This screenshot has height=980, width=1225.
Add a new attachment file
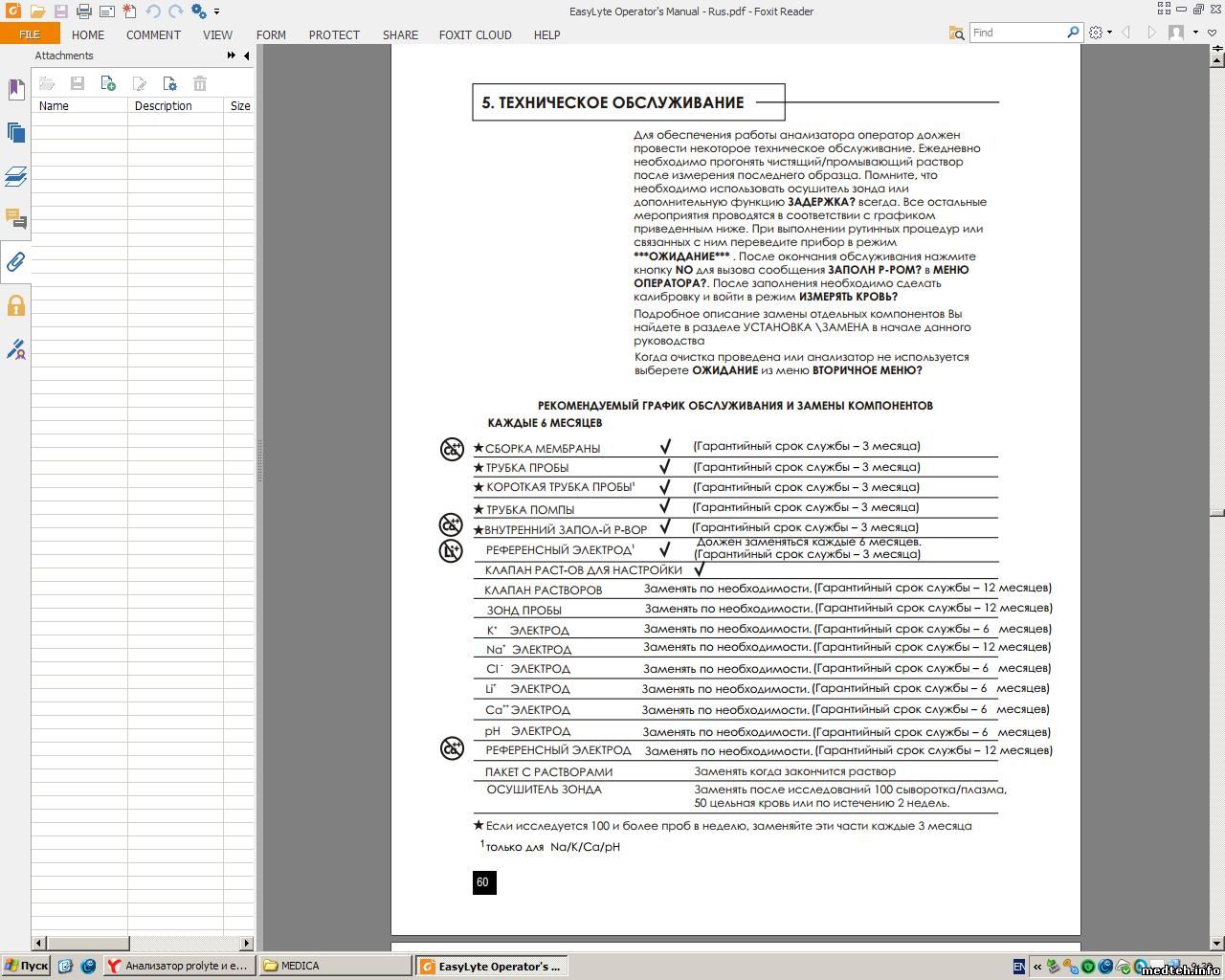[108, 84]
